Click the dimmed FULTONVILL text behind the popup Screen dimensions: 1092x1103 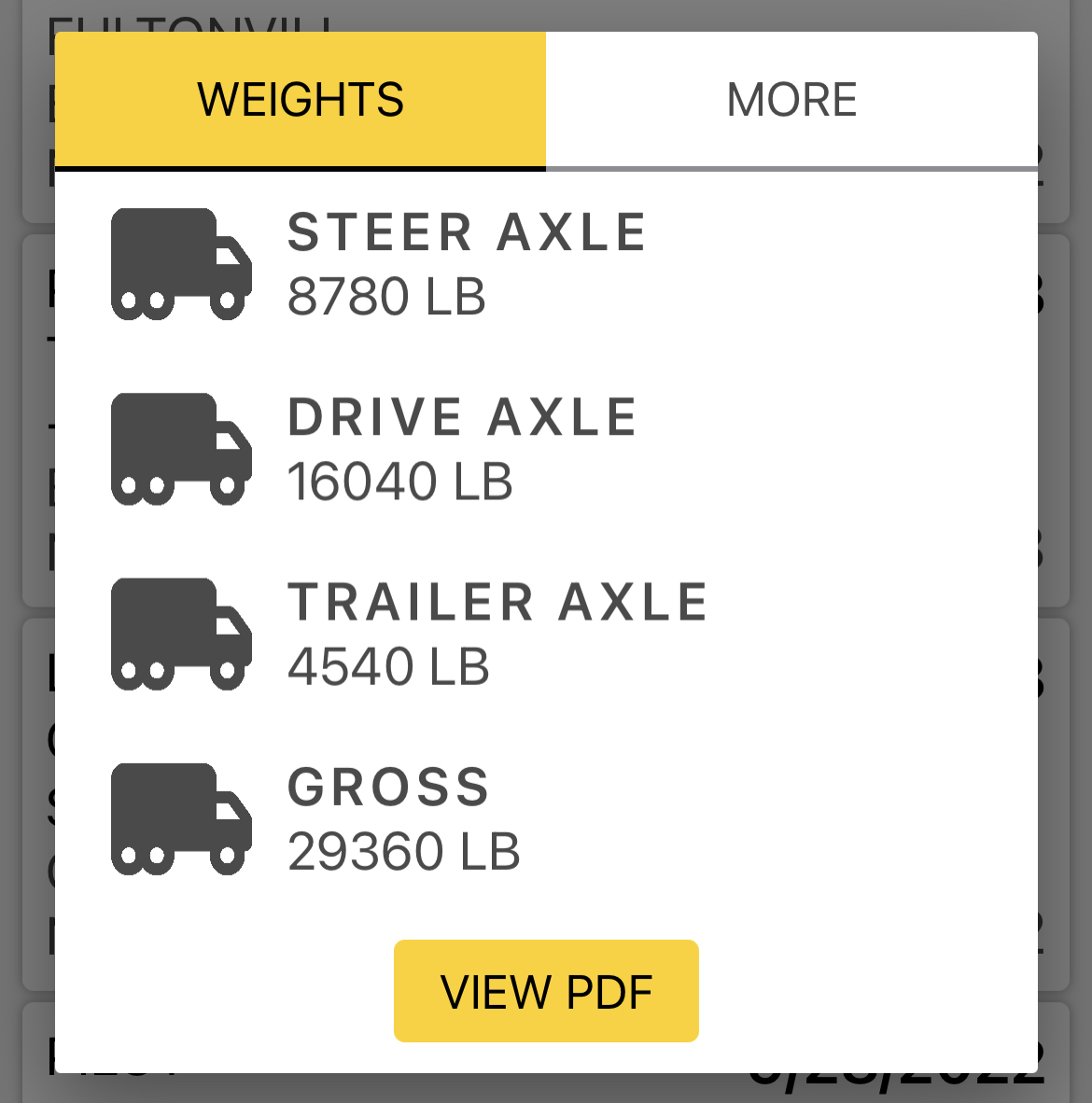point(190,24)
